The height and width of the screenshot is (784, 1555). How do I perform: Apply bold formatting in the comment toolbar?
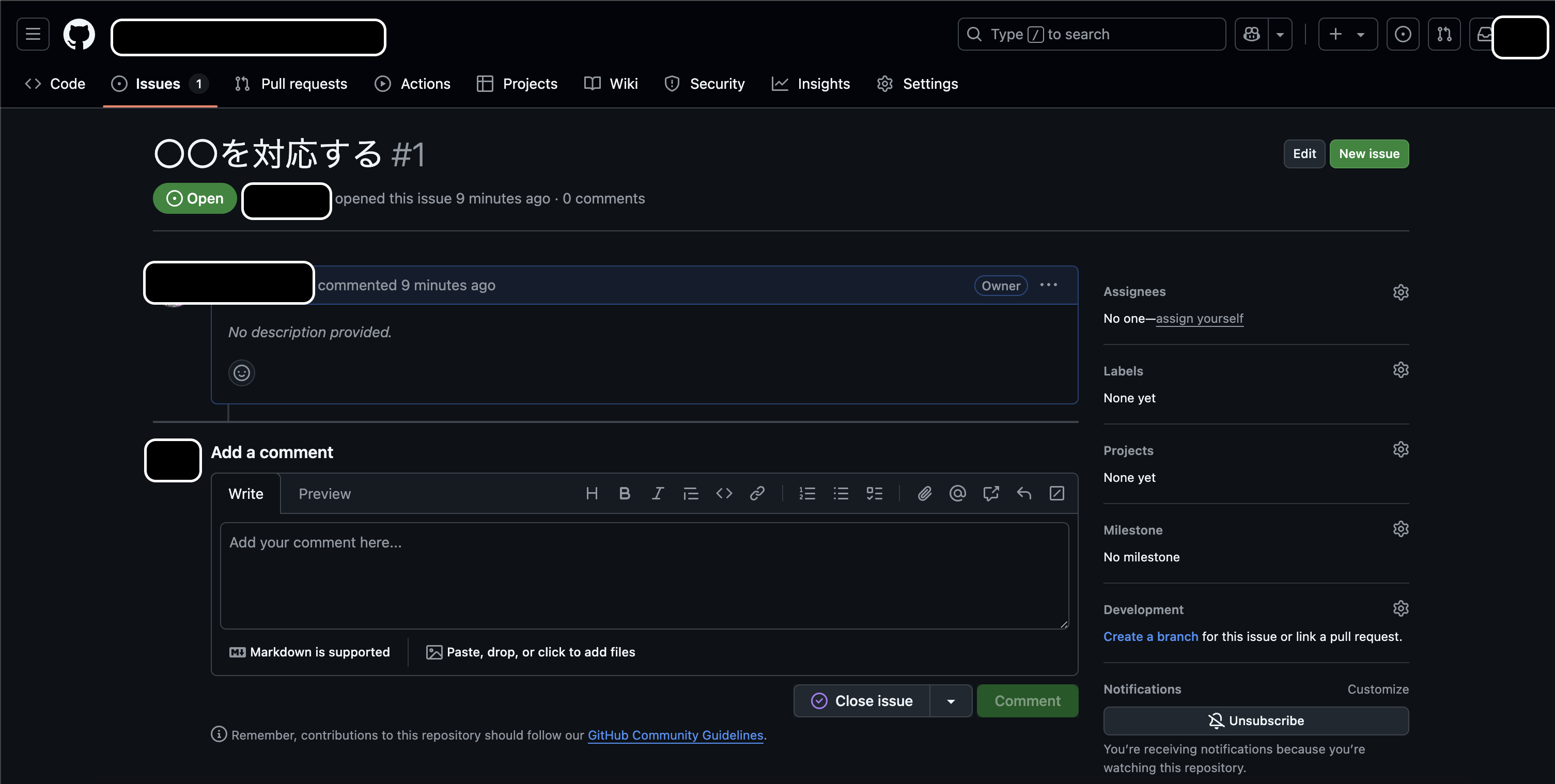point(624,493)
